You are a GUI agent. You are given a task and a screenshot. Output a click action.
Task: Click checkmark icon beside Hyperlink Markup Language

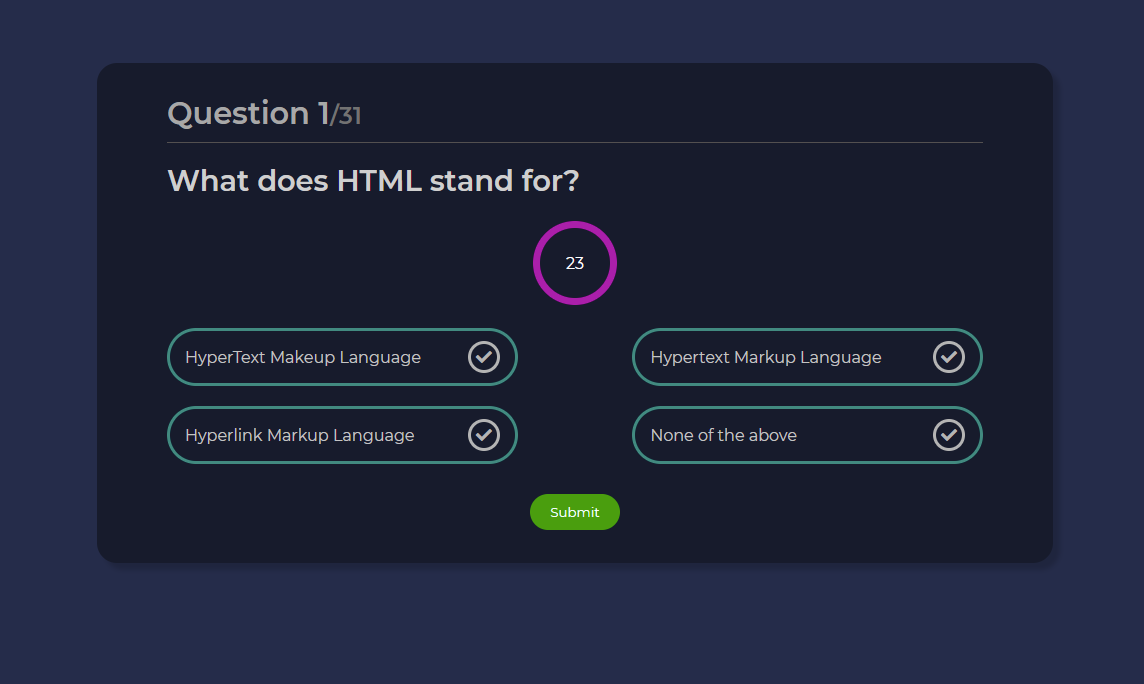coord(484,435)
